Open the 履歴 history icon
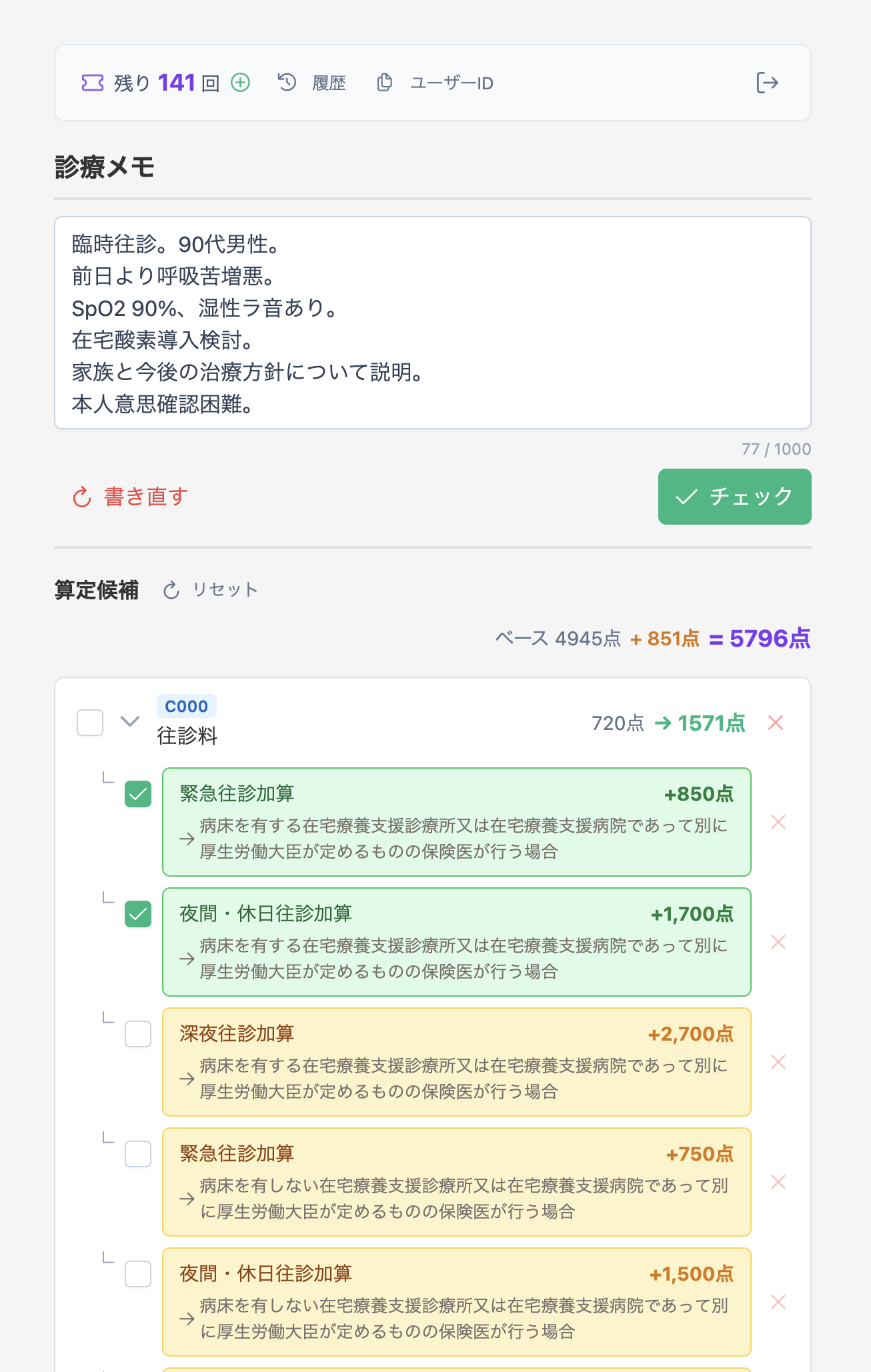This screenshot has width=871, height=1372. pyautogui.click(x=287, y=83)
